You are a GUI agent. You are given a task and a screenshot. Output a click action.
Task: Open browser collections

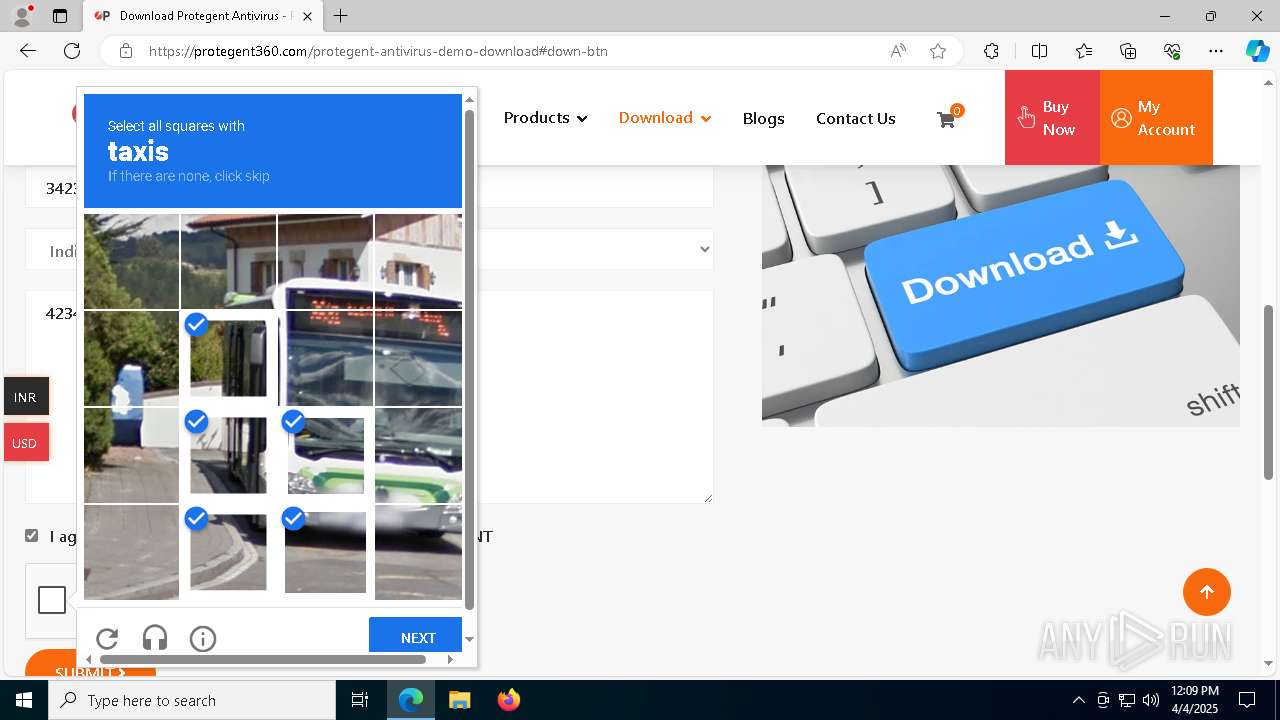click(x=1128, y=51)
